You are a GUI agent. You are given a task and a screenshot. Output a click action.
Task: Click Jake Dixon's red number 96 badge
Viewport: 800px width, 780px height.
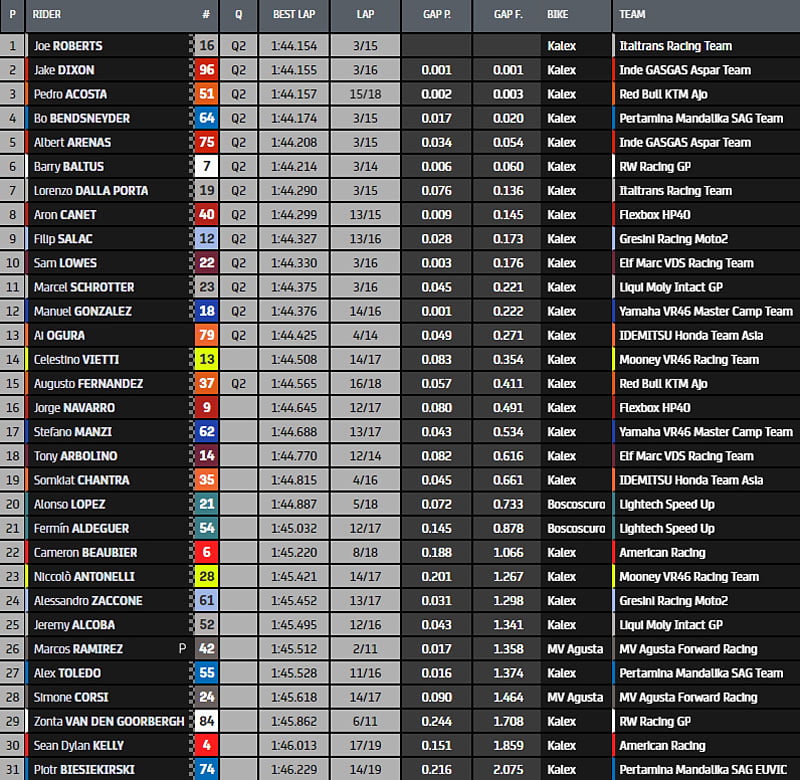[206, 70]
